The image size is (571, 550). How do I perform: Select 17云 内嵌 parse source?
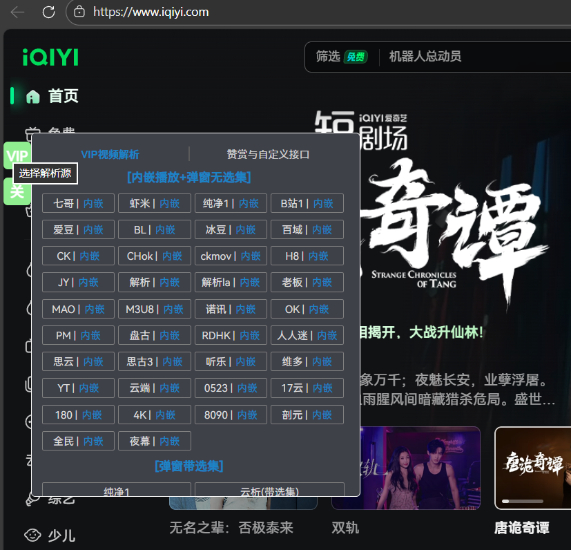pos(307,388)
